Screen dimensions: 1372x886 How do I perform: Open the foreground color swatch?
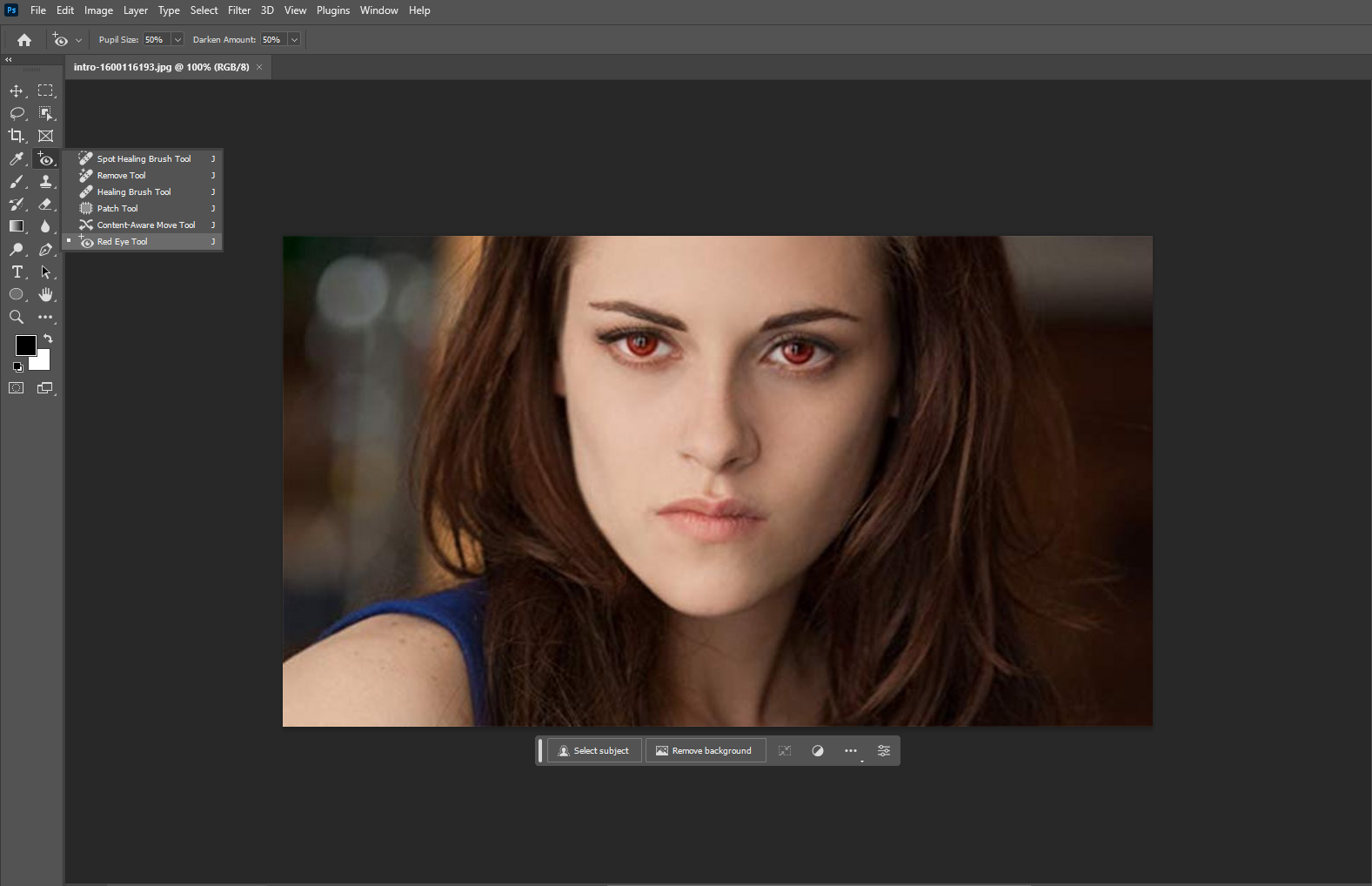(24, 345)
